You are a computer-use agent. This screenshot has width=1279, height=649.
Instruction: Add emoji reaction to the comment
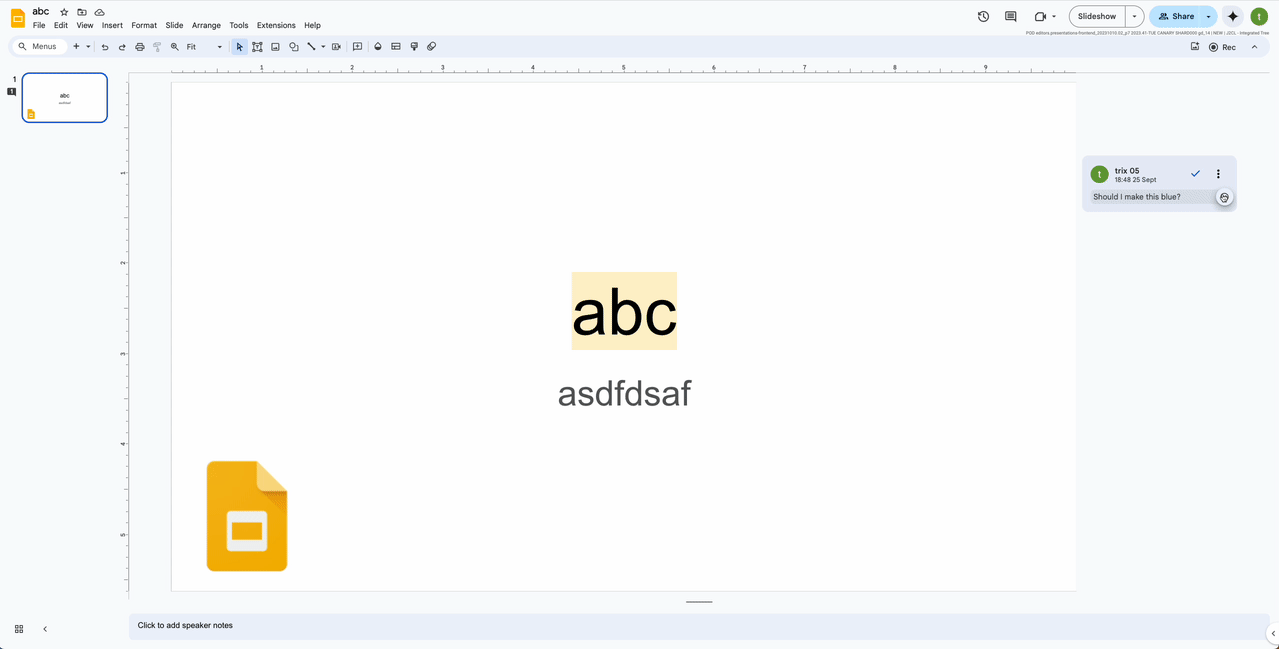pyautogui.click(x=1224, y=197)
